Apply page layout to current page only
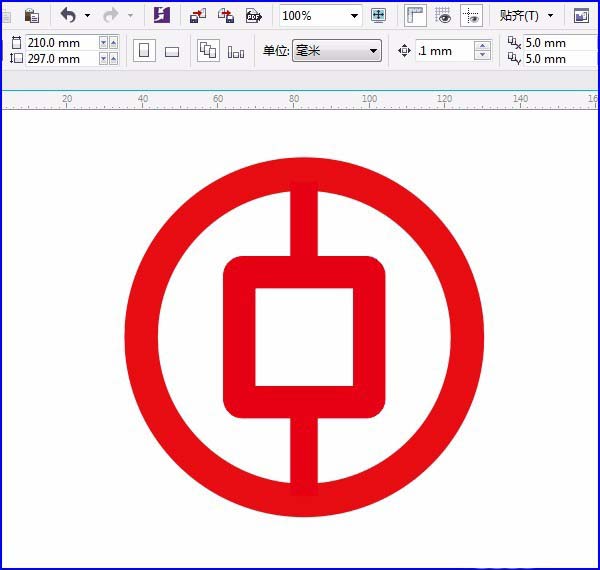 (x=236, y=52)
